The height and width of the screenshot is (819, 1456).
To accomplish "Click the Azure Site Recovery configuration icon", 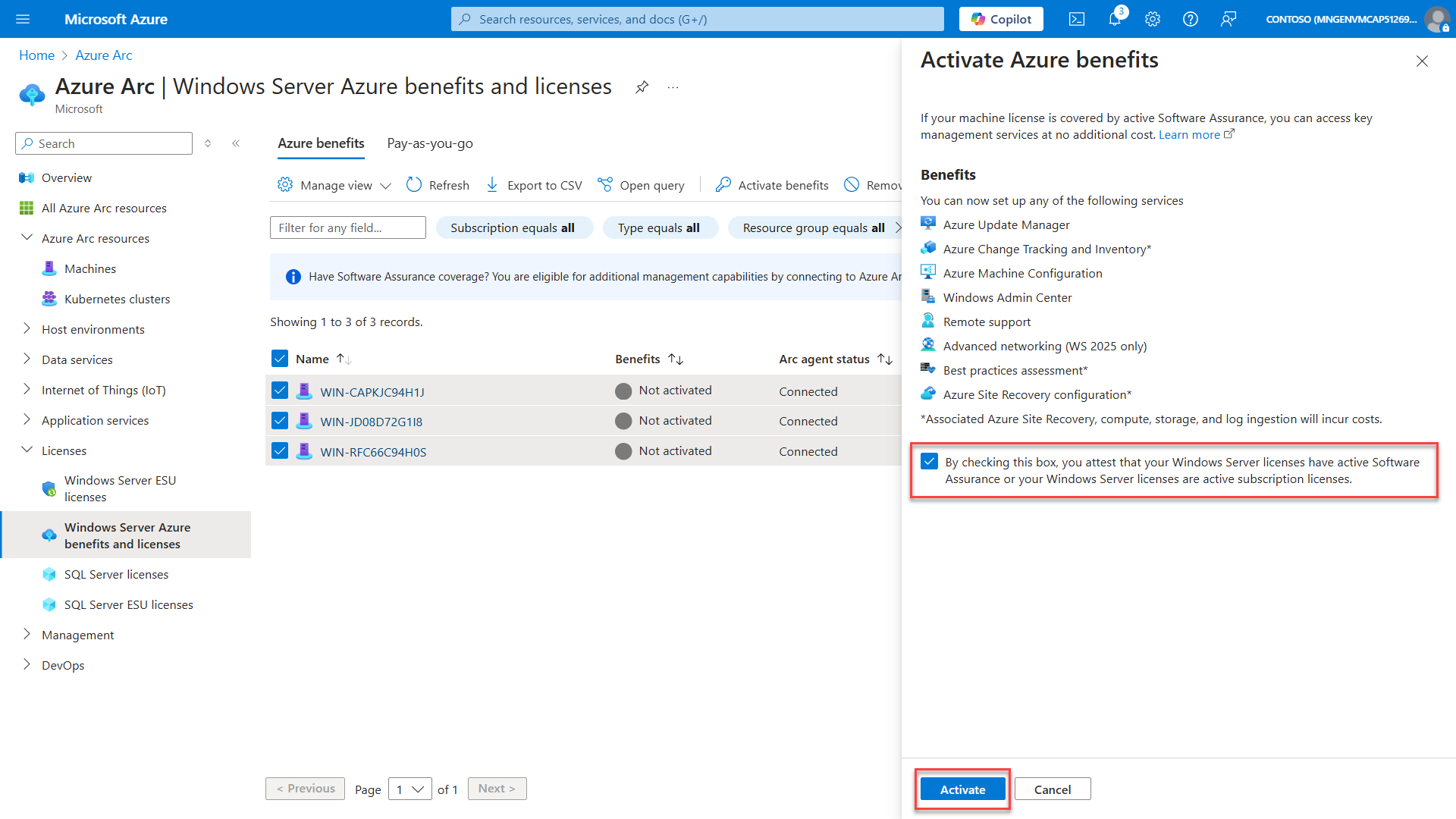I will coord(928,394).
